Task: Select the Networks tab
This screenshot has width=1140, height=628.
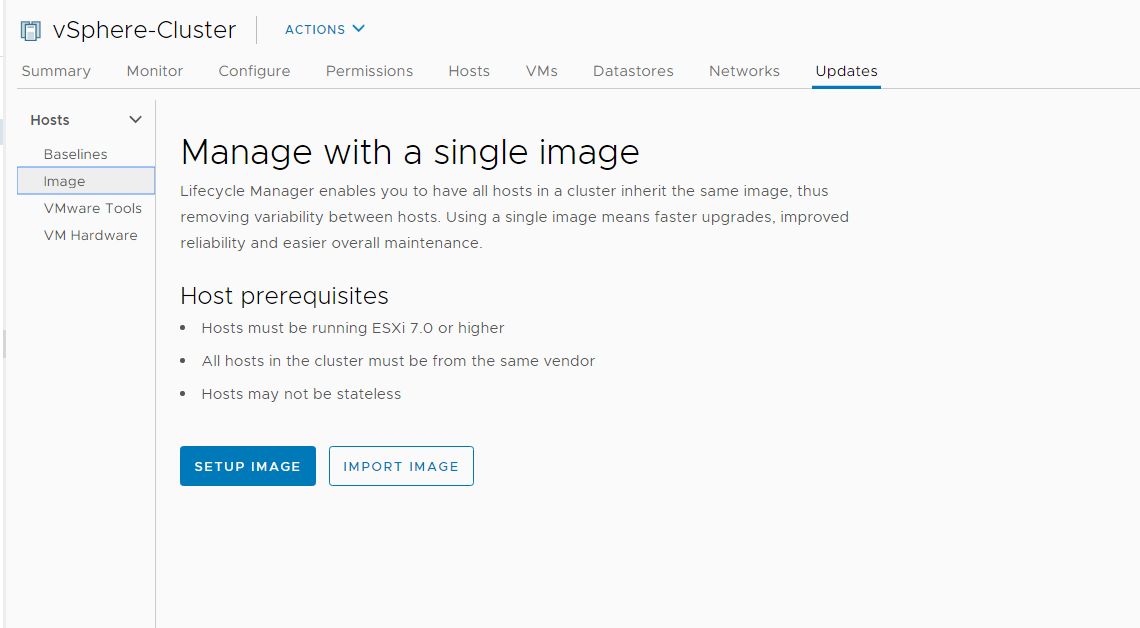Action: [744, 71]
